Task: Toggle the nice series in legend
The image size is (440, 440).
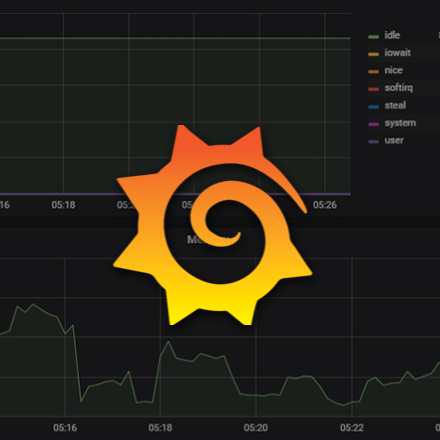Action: point(393,70)
